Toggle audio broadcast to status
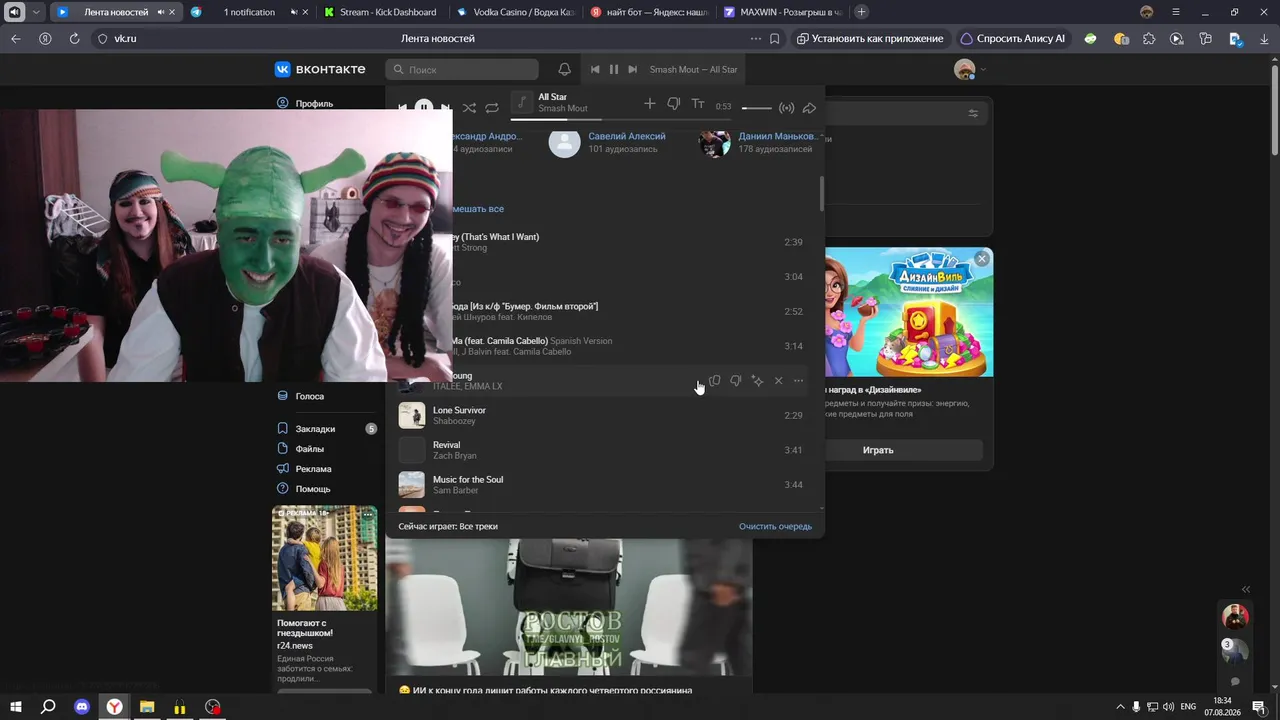This screenshot has width=1280, height=720. pos(787,107)
